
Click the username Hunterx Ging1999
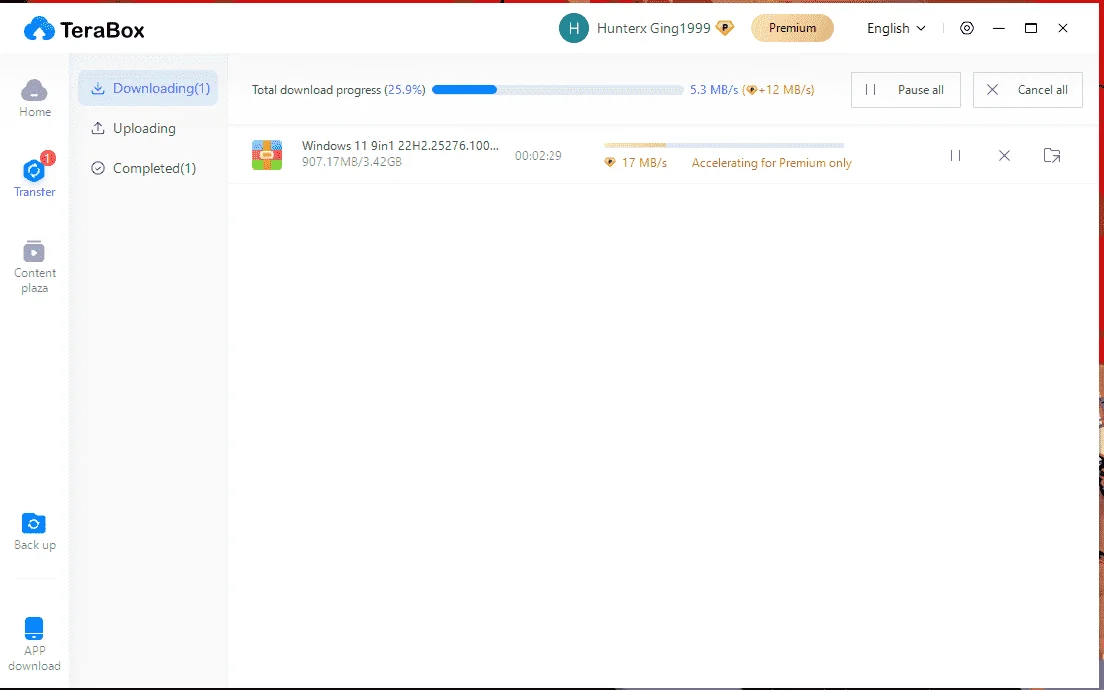point(653,28)
